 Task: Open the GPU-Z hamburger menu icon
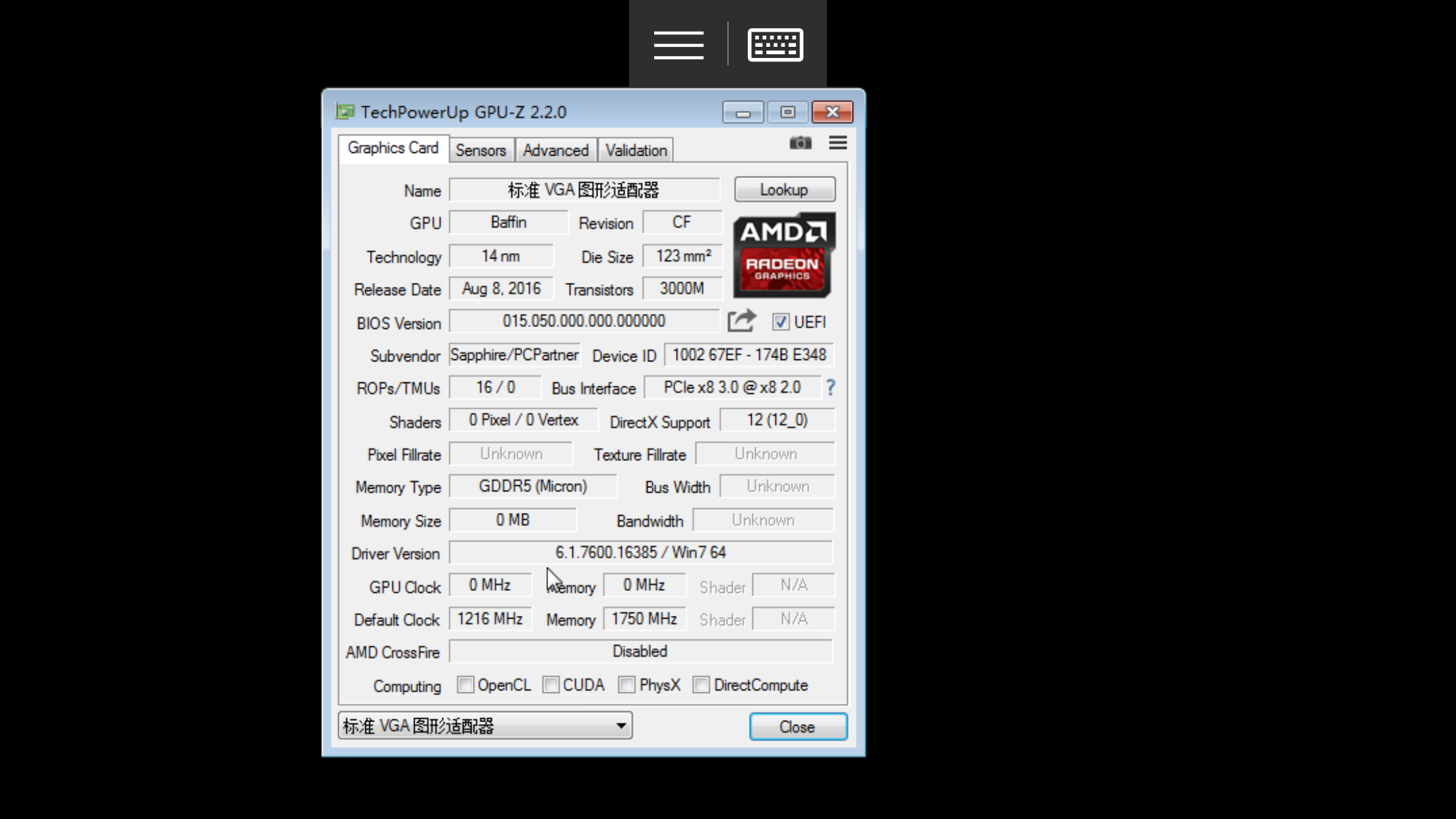[x=838, y=143]
